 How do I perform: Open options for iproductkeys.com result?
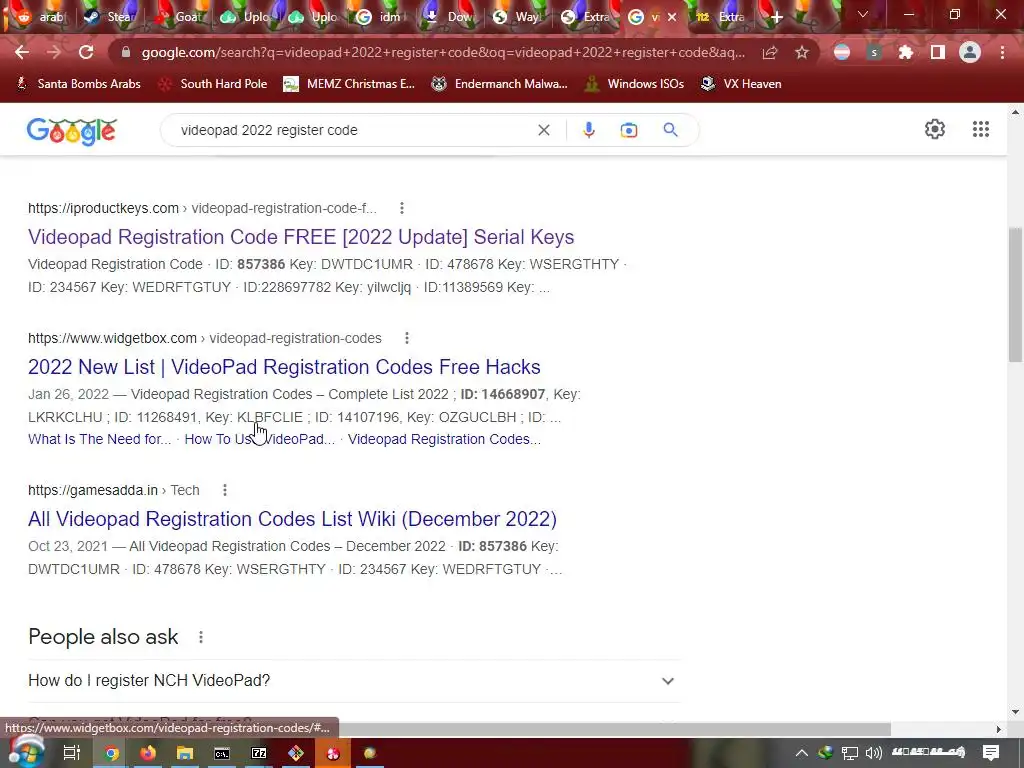(x=402, y=208)
